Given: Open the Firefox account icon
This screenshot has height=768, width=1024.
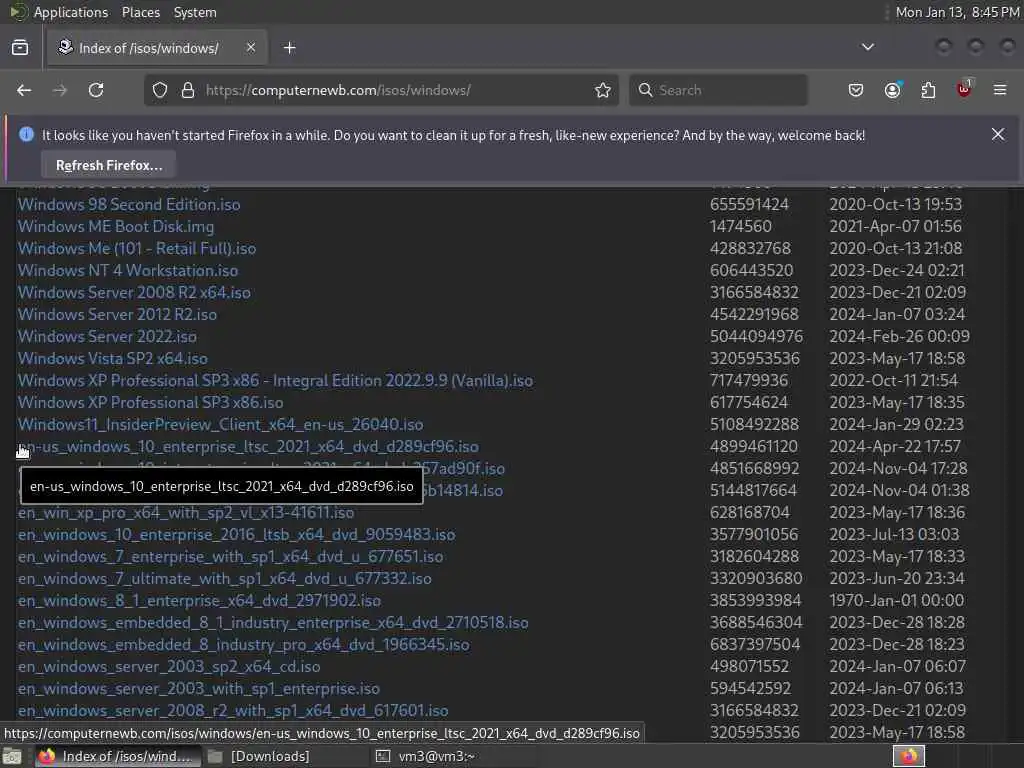Looking at the screenshot, I should tap(892, 90).
